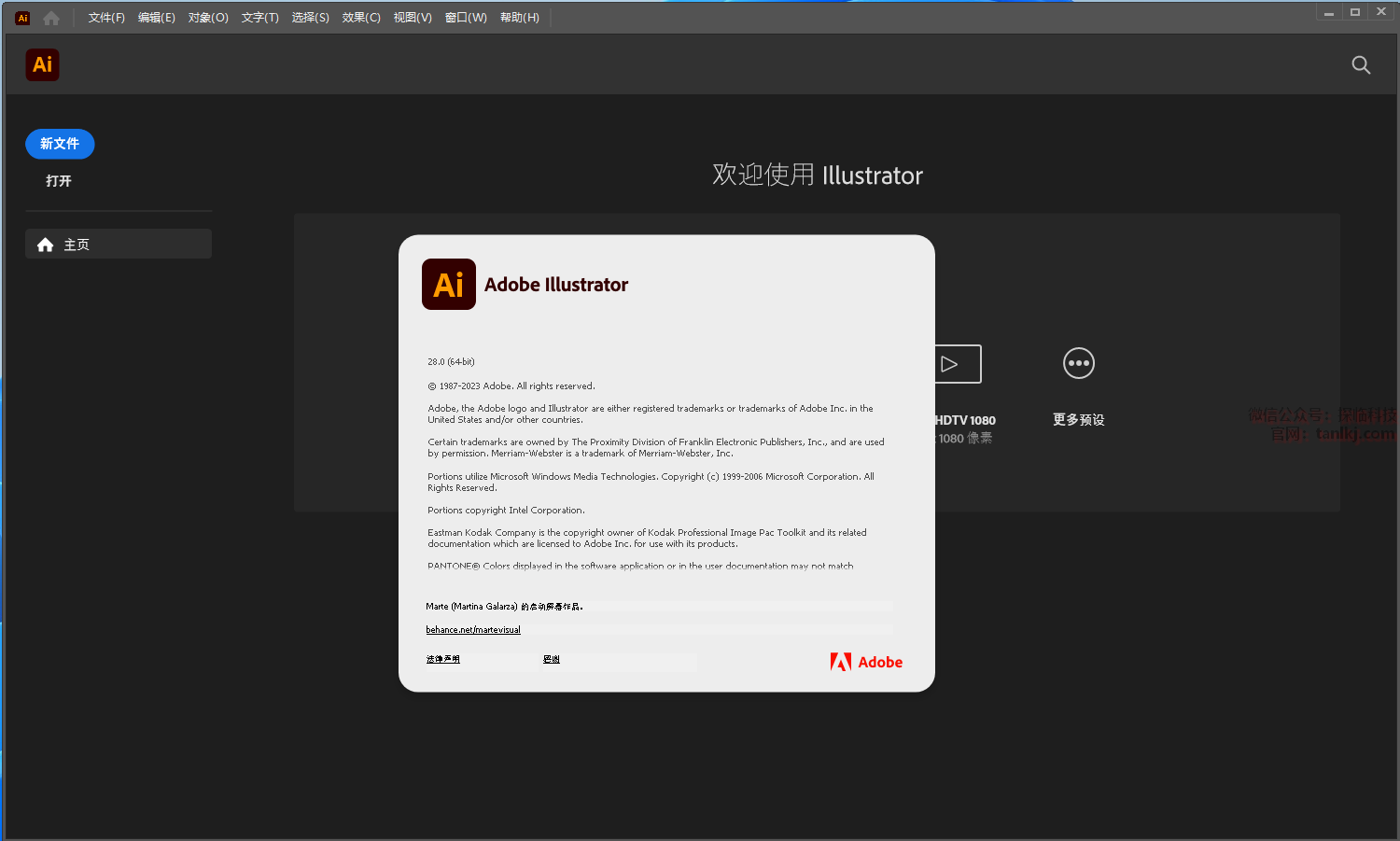This screenshot has width=1400, height=841.
Task: Expand the 窗口(W) menu
Action: click(466, 18)
